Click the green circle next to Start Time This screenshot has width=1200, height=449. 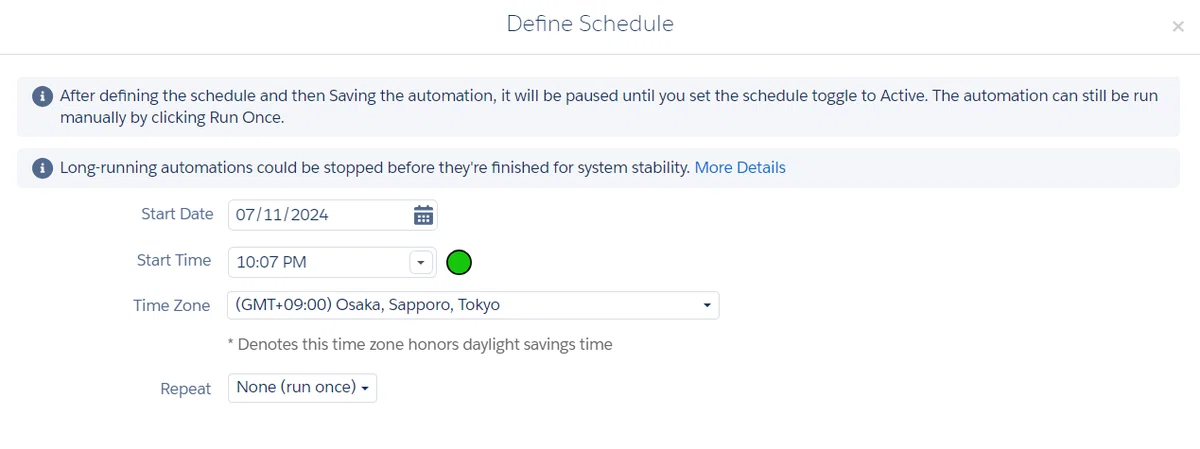pyautogui.click(x=459, y=262)
